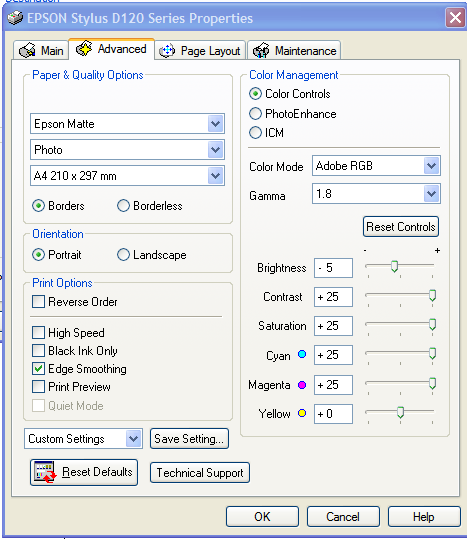The height and width of the screenshot is (539, 467).
Task: Click the Saturation slider handle
Action: (432, 324)
